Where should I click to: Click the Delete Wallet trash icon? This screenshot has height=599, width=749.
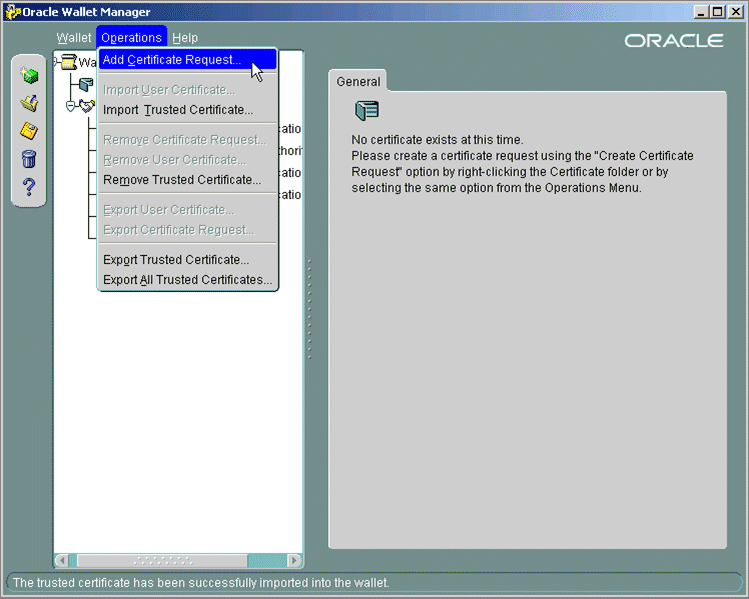pyautogui.click(x=29, y=159)
